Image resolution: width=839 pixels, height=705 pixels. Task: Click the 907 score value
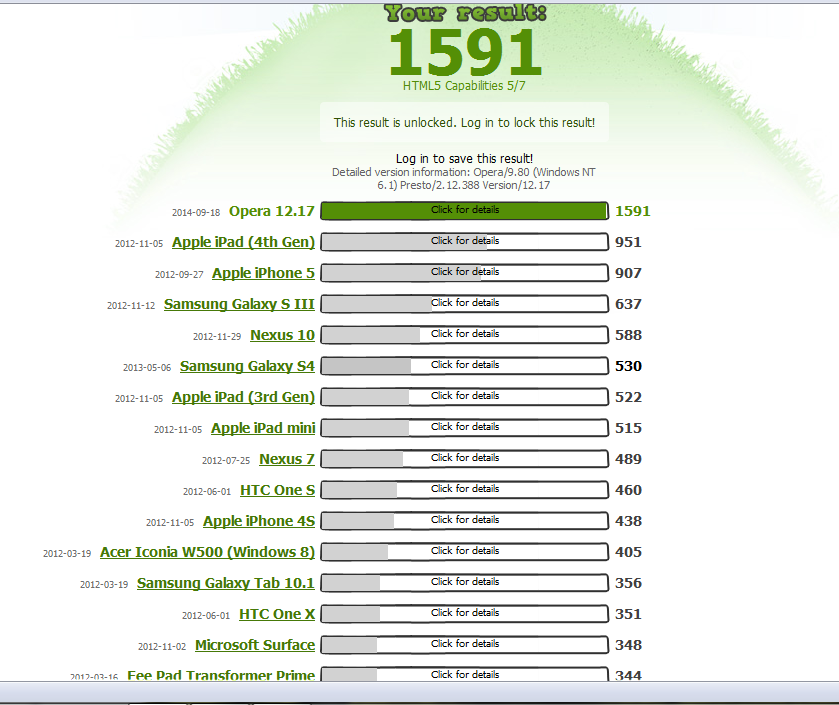[628, 273]
